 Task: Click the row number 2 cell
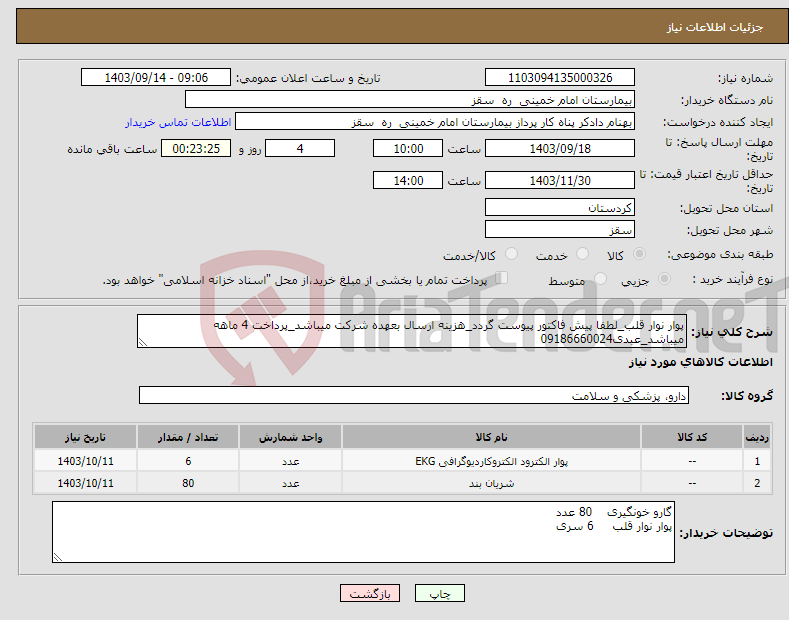pos(757,483)
